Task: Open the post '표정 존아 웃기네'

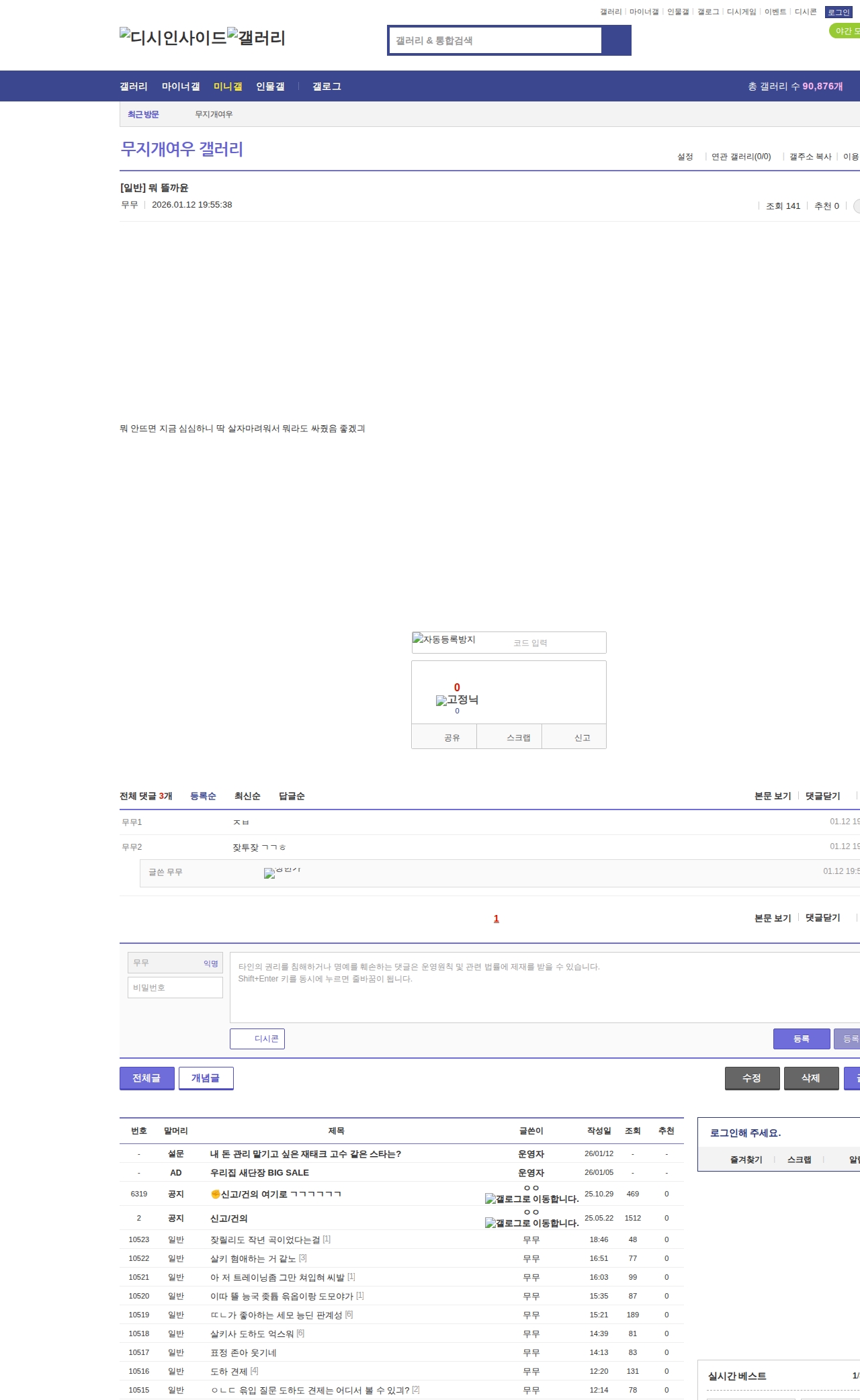Action: pyautogui.click(x=243, y=1352)
